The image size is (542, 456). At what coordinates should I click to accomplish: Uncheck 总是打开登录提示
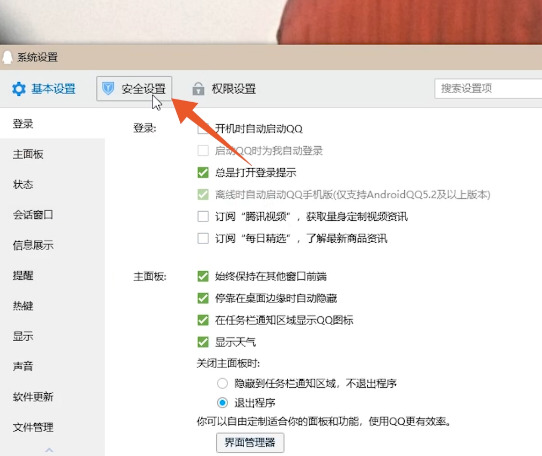(203, 172)
